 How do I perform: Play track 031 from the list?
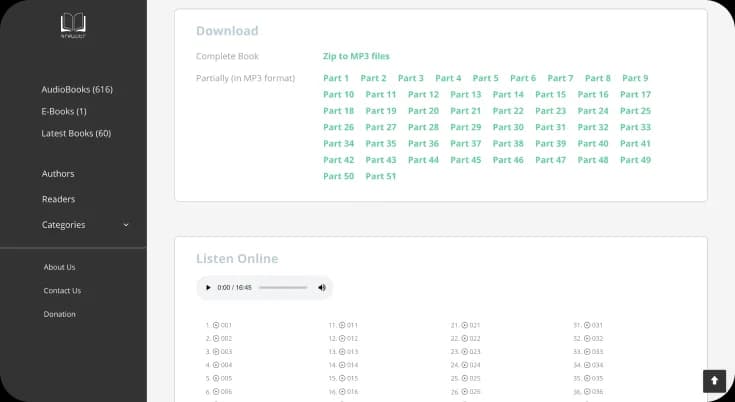[593, 325]
